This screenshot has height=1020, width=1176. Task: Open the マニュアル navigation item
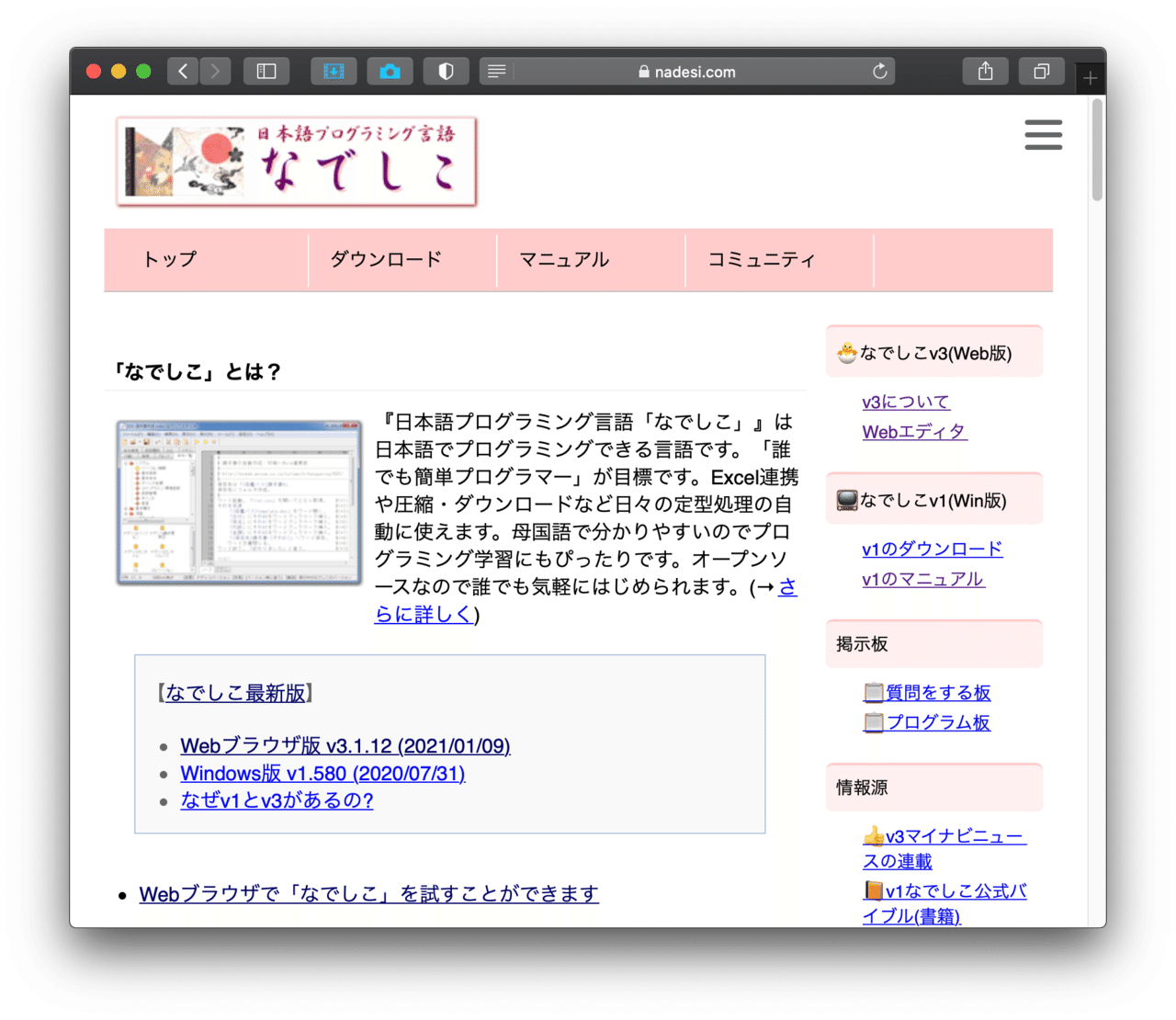tap(564, 260)
